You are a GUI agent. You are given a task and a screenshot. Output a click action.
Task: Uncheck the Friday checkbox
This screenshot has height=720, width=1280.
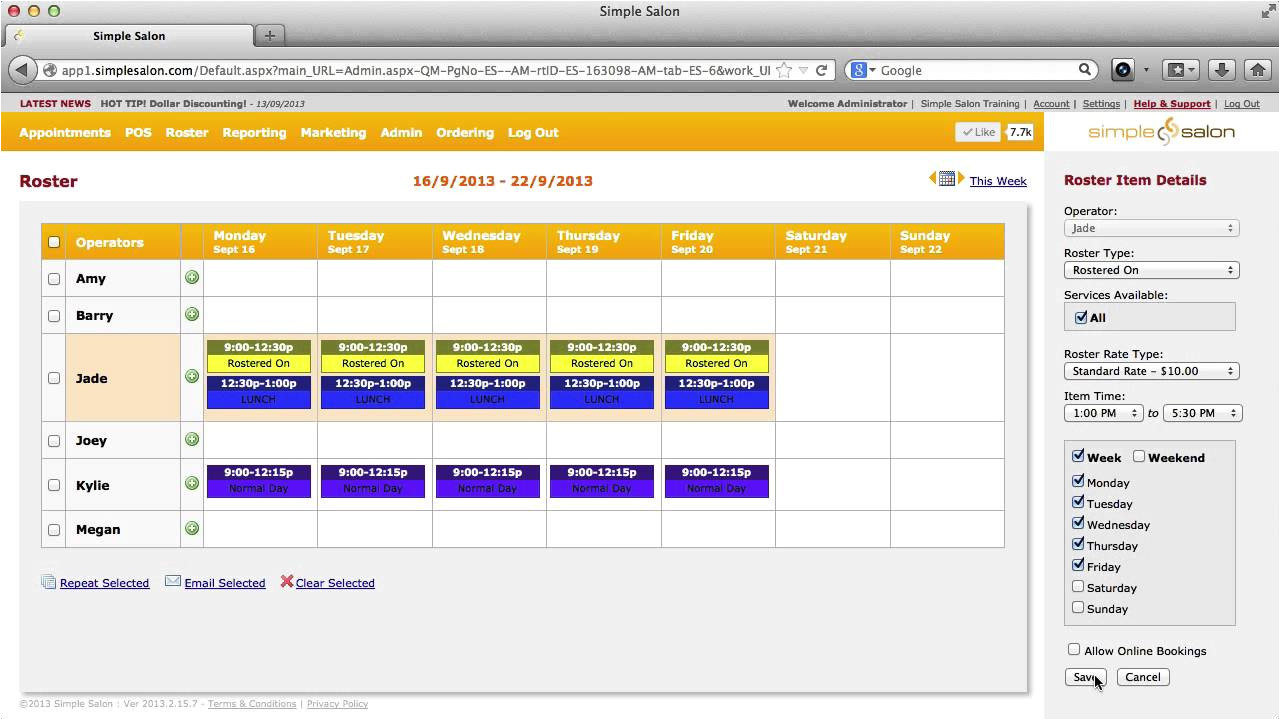pos(1078,565)
